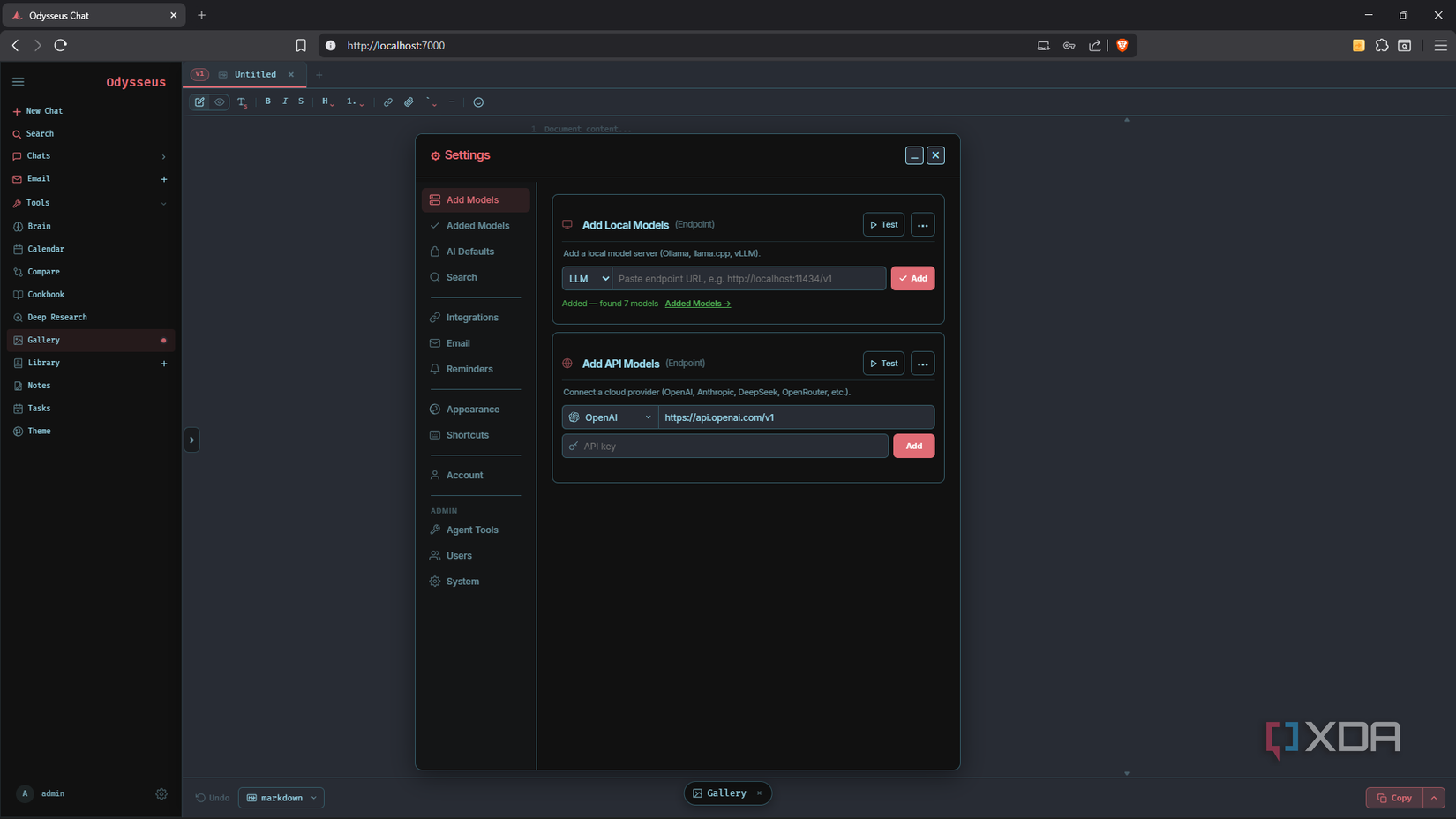Viewport: 1456px width, 819px height.
Task: Click the v1 version badge
Action: (199, 75)
